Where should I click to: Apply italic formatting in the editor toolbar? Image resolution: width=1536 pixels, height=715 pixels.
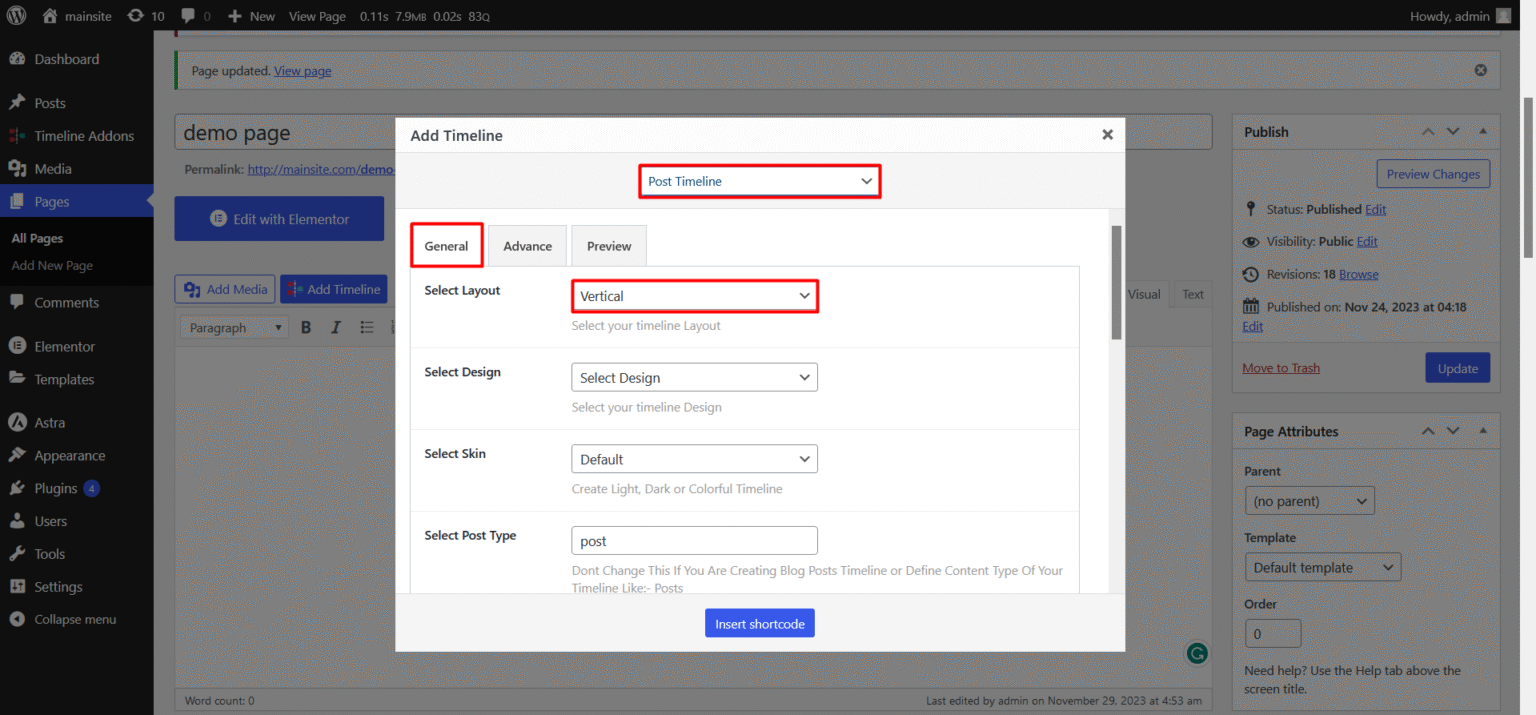pyautogui.click(x=334, y=326)
